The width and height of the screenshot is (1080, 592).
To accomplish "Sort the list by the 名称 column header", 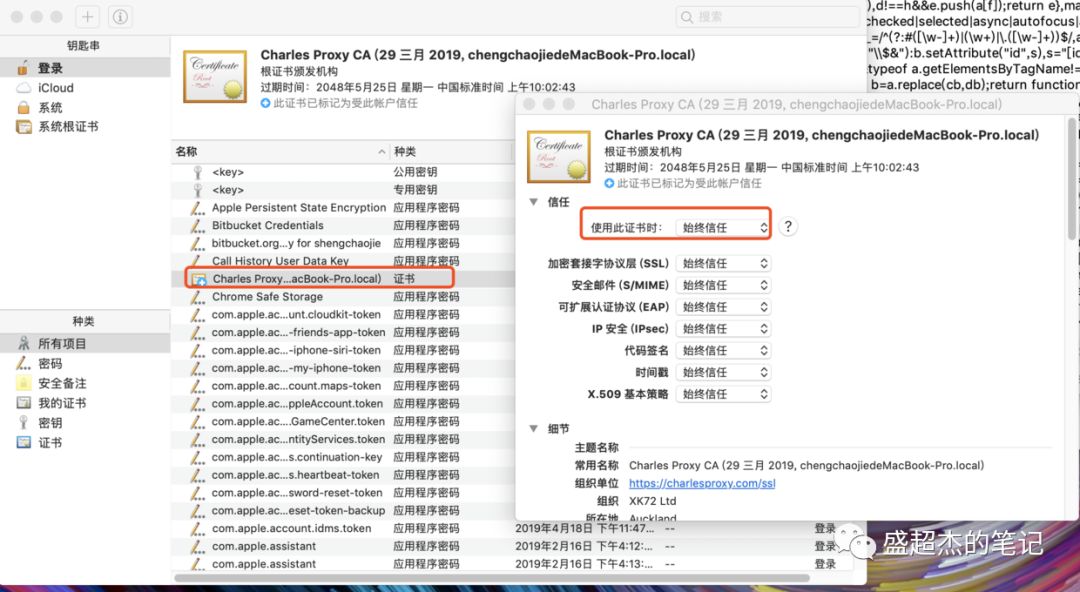I will tap(281, 152).
